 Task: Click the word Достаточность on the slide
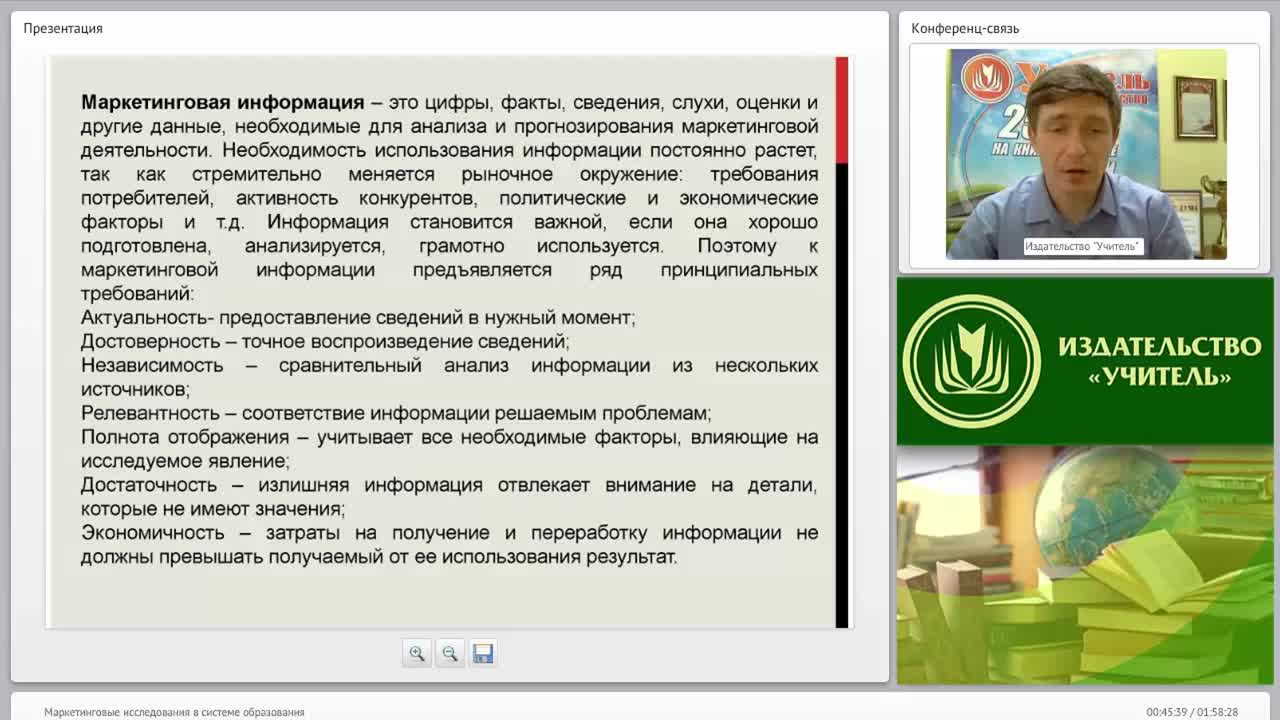tap(149, 485)
